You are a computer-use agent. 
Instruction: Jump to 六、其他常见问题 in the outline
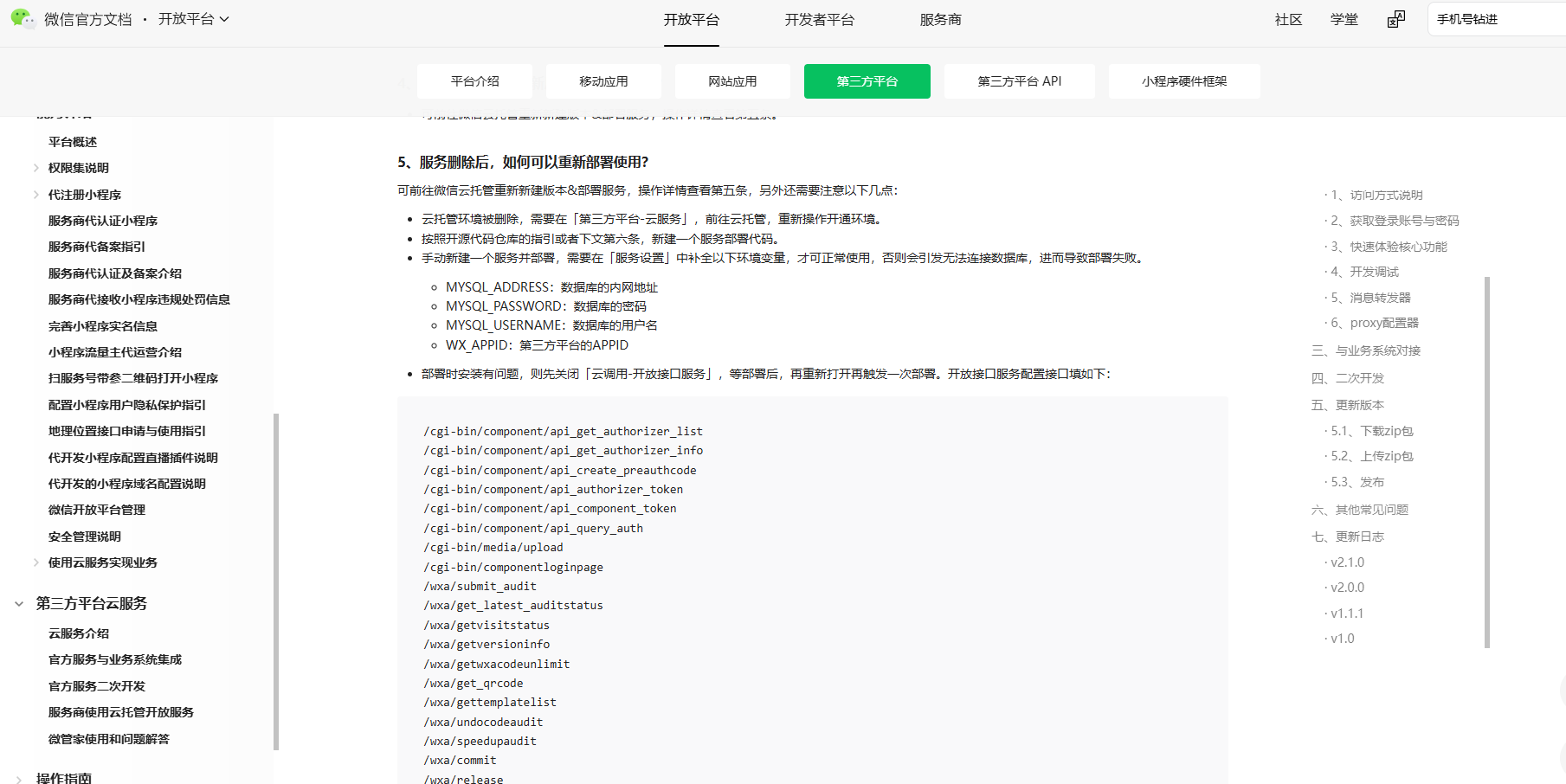click(x=1360, y=510)
